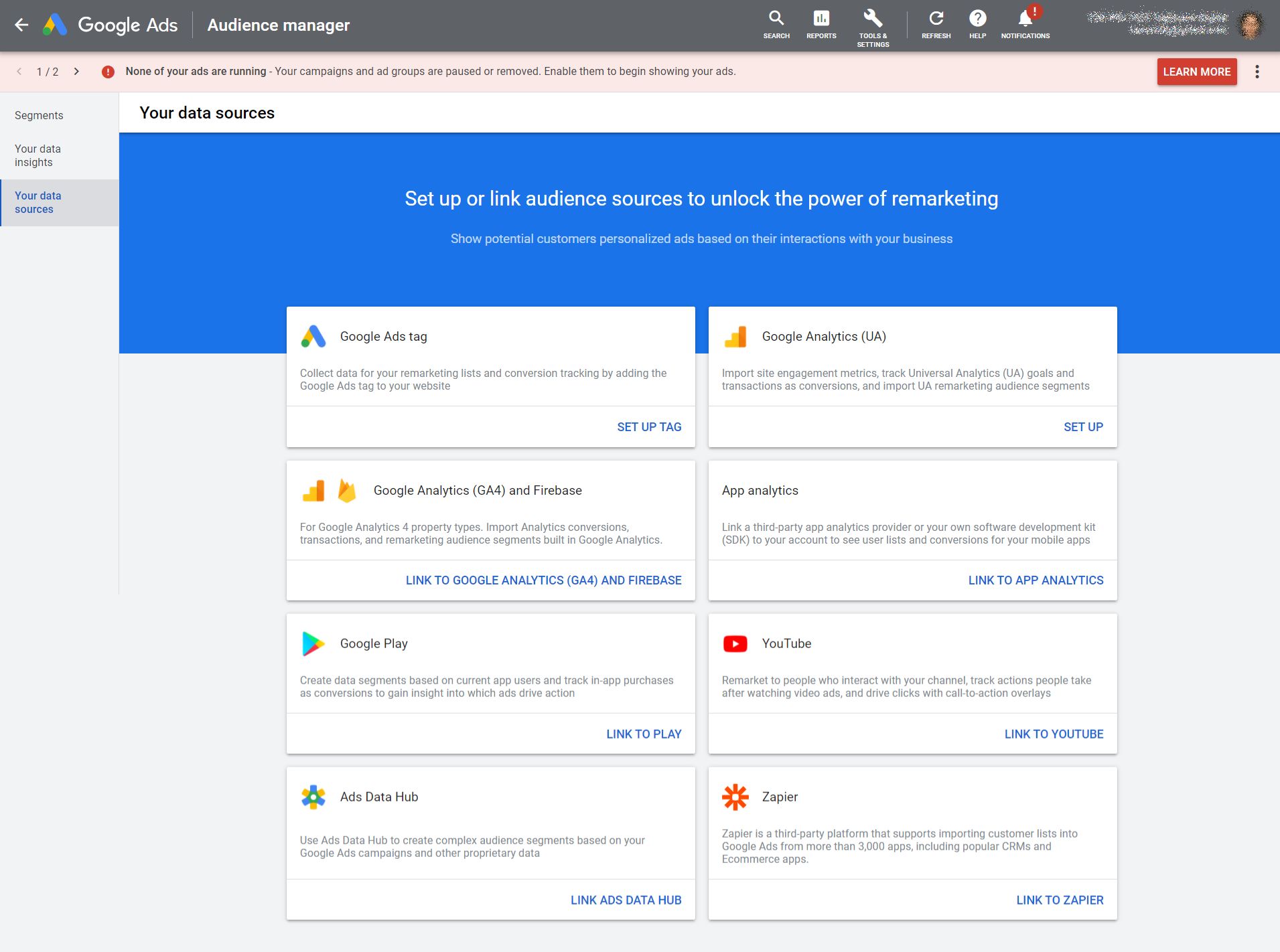Switch to the Segments section

tap(39, 115)
